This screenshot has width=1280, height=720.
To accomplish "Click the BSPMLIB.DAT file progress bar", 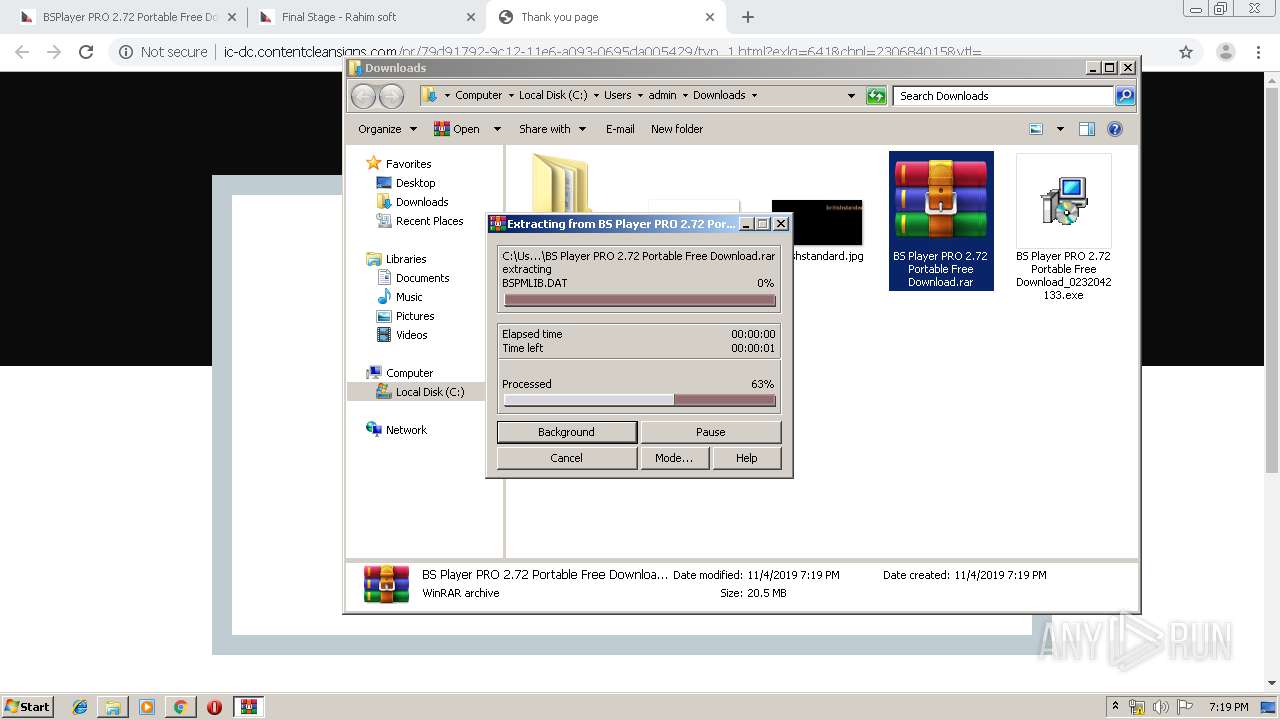I will [640, 300].
